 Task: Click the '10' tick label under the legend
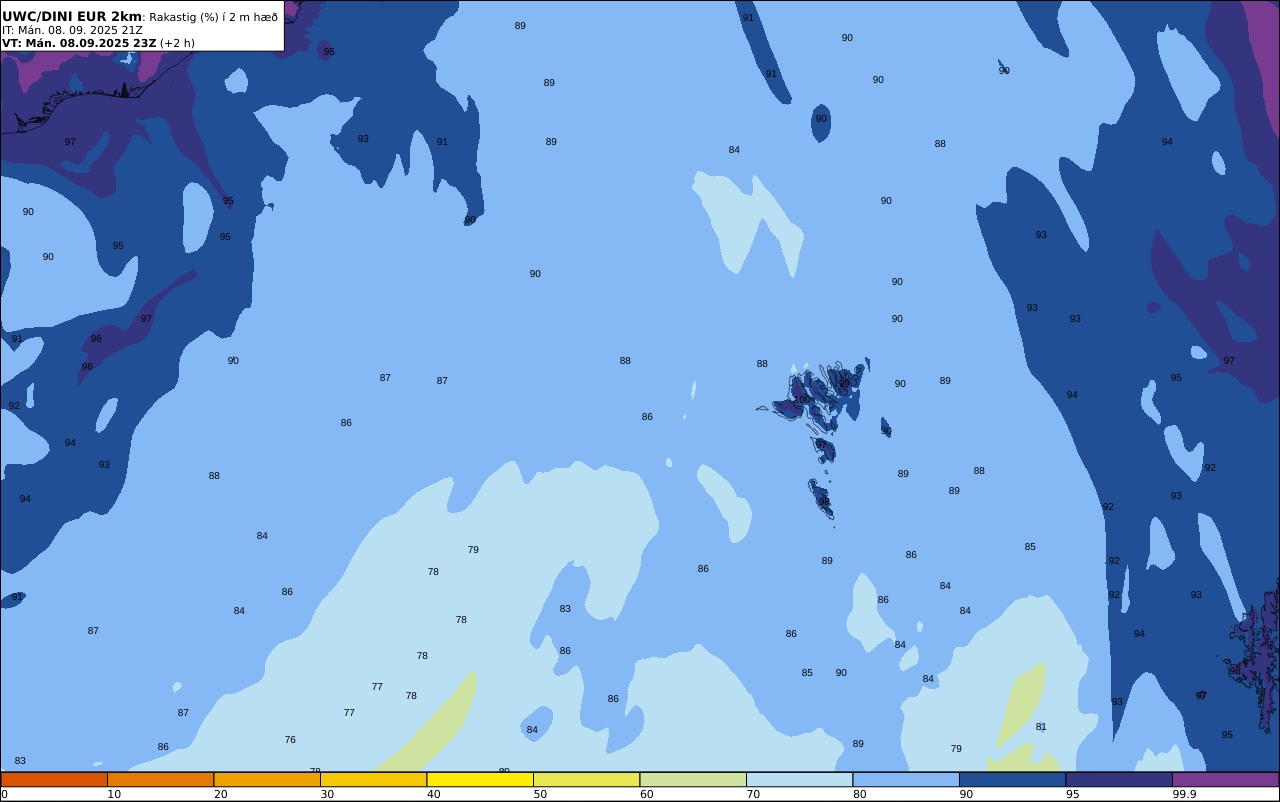point(114,794)
